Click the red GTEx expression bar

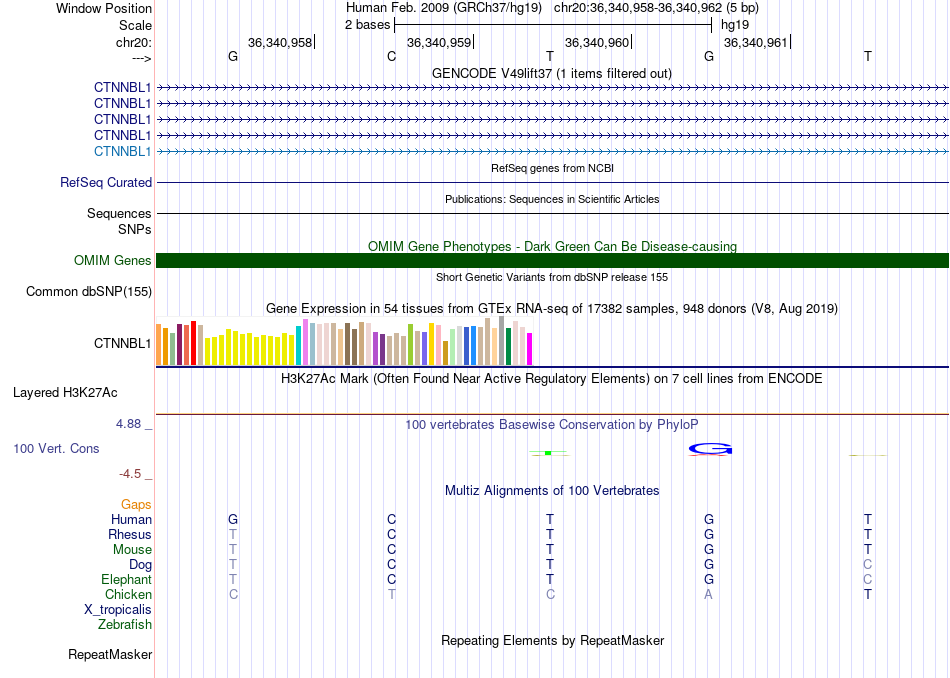(x=193, y=343)
